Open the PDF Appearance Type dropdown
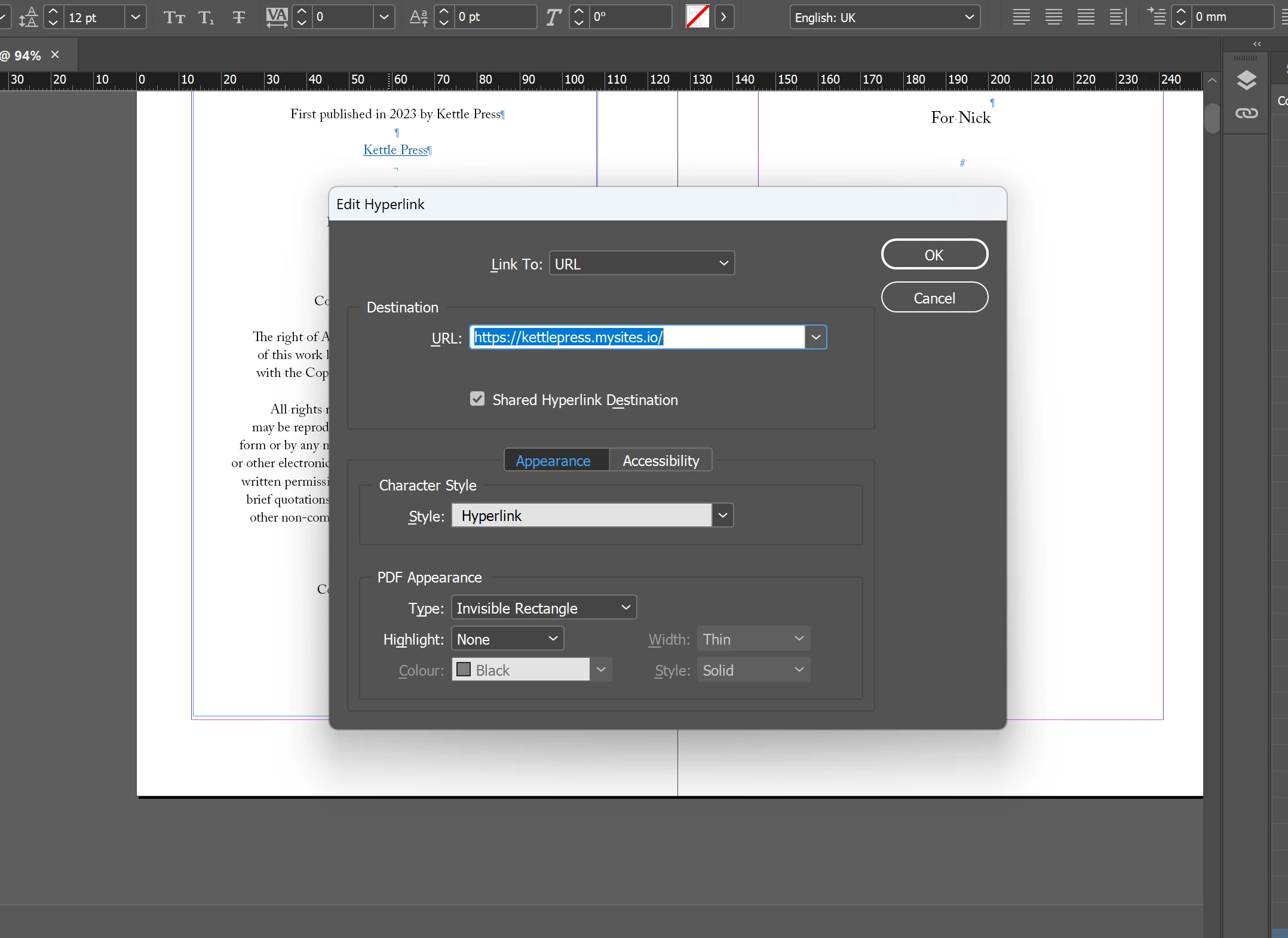The width and height of the screenshot is (1288, 938). coord(544,608)
